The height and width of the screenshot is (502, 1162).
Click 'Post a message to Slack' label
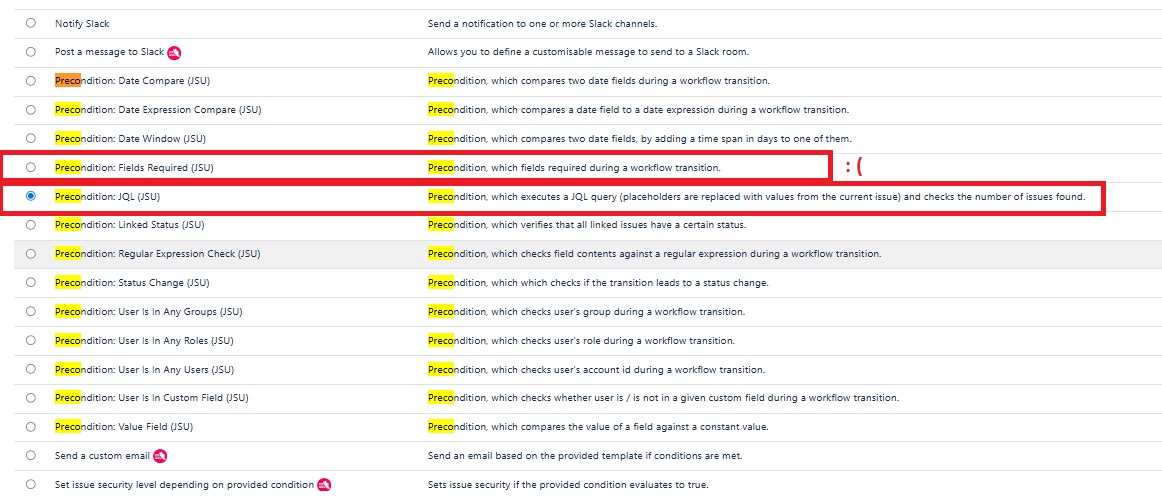(110, 53)
